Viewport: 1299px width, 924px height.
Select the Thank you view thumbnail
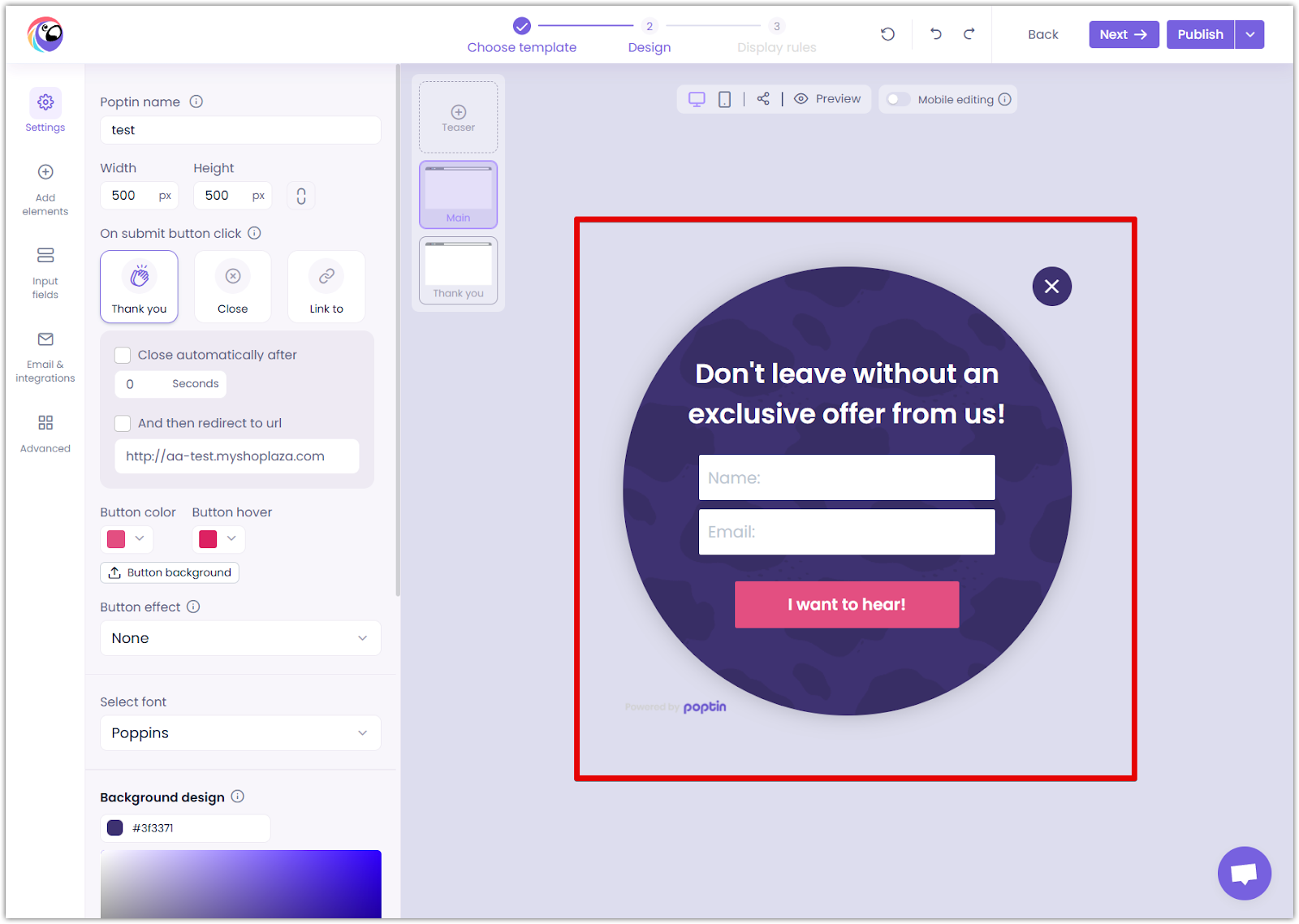(x=458, y=270)
